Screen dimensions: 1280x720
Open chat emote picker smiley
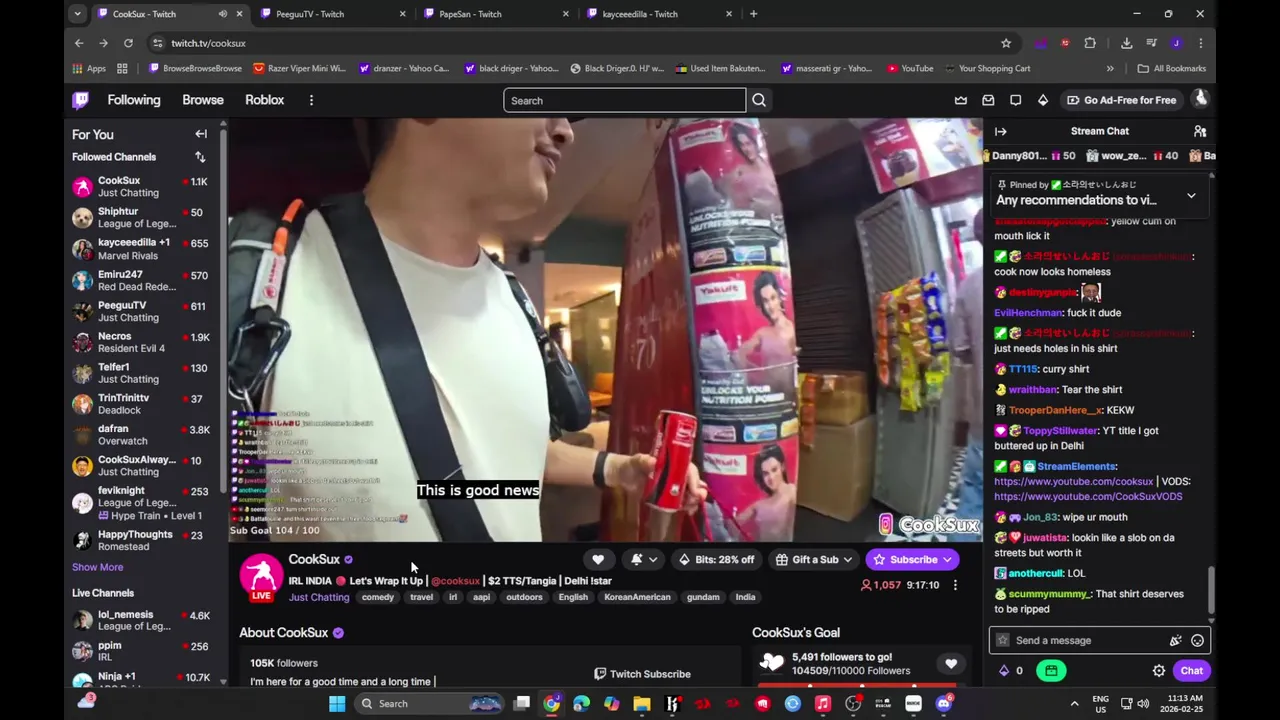(x=1197, y=641)
